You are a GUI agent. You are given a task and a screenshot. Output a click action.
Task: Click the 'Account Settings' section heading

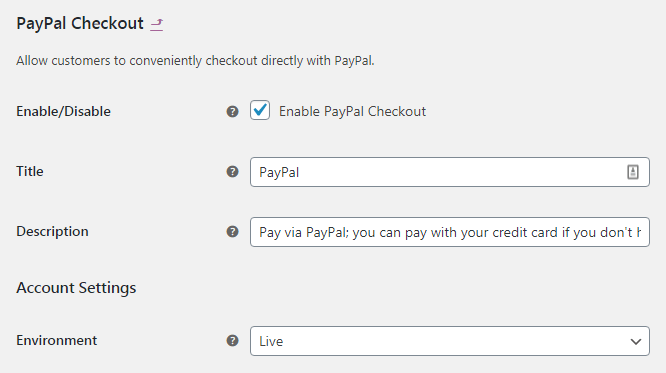76,288
